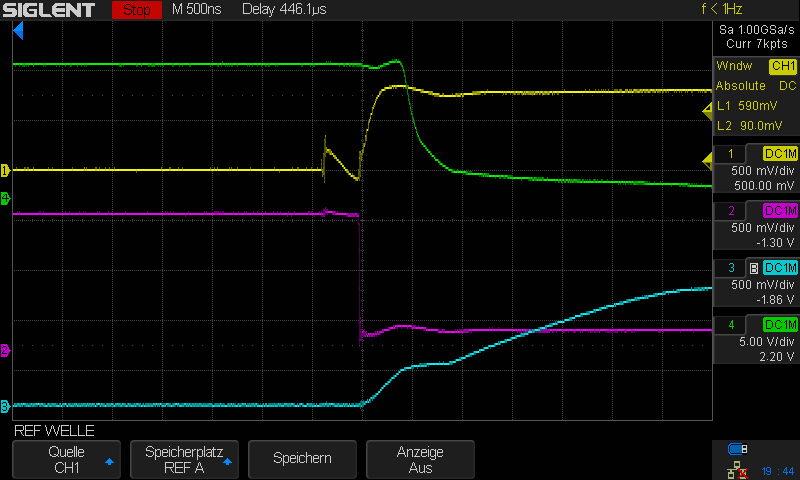Click channel 2 offset -1.30 V value
Image resolution: width=800 pixels, height=480 pixels.
pyautogui.click(x=775, y=243)
